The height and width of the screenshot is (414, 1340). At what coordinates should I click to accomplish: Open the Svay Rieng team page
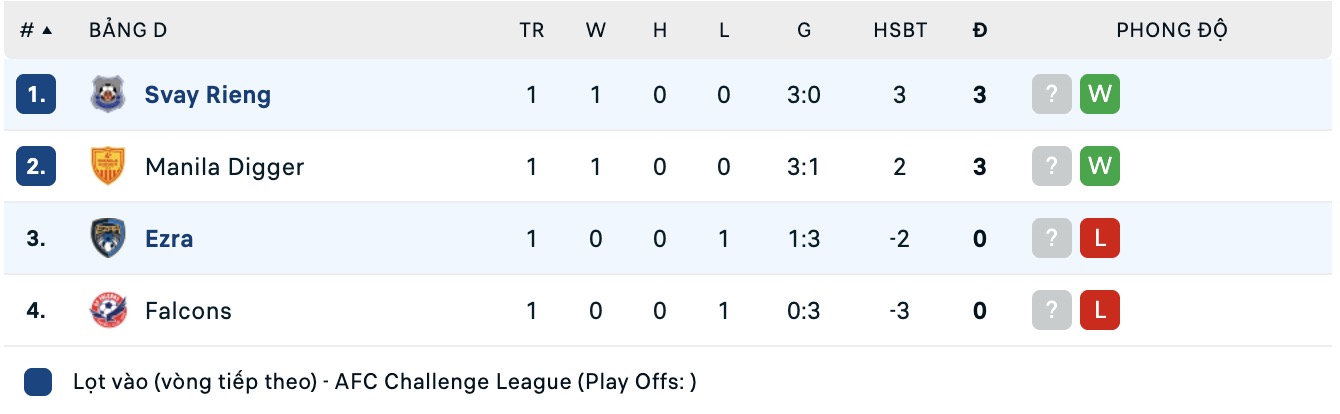208,95
